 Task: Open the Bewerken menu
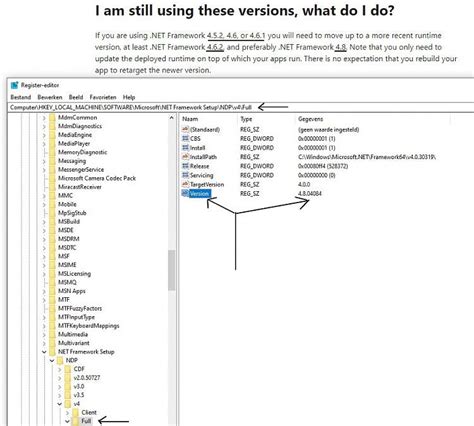(x=50, y=97)
